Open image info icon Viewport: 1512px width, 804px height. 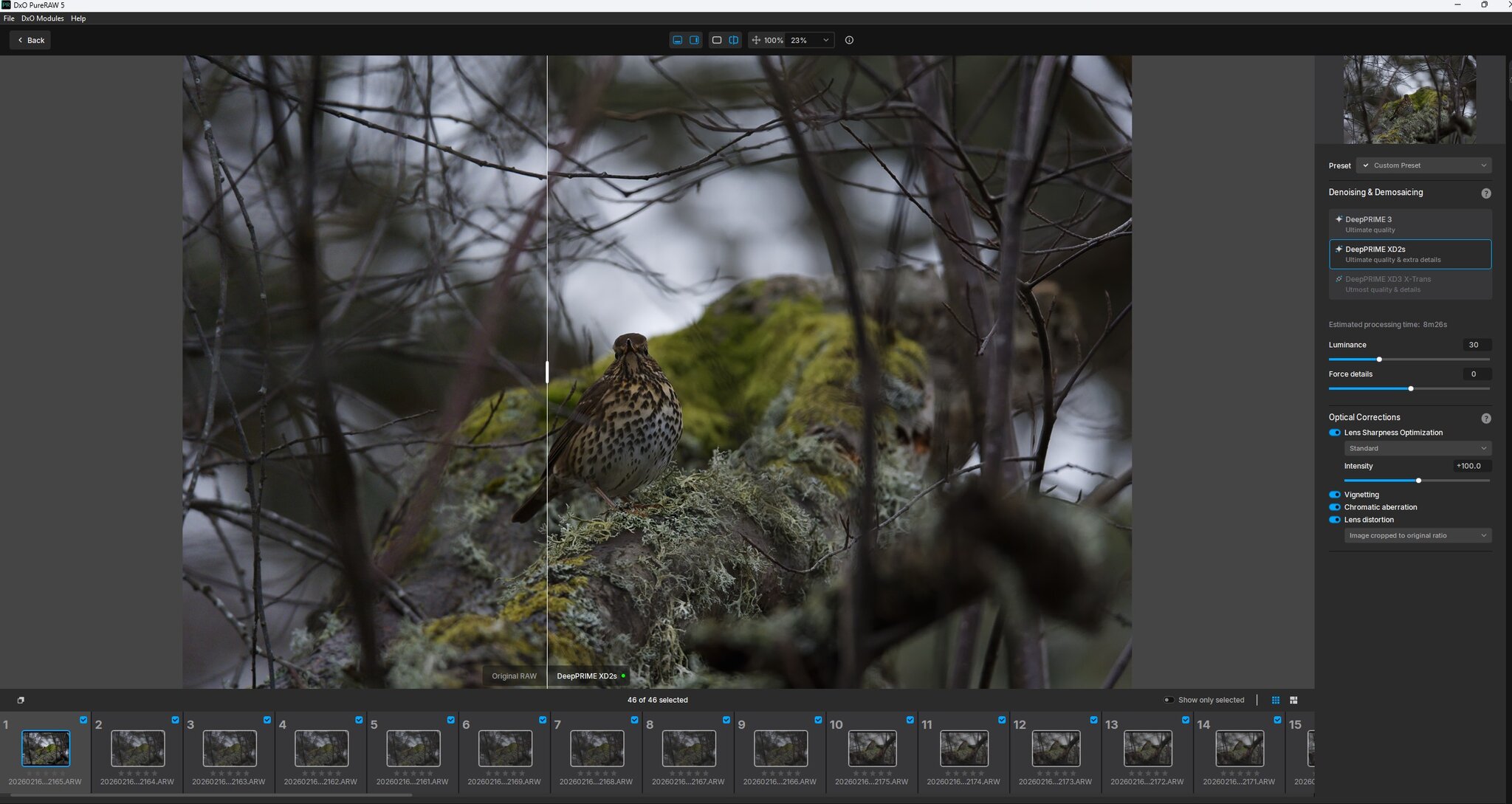coord(849,41)
